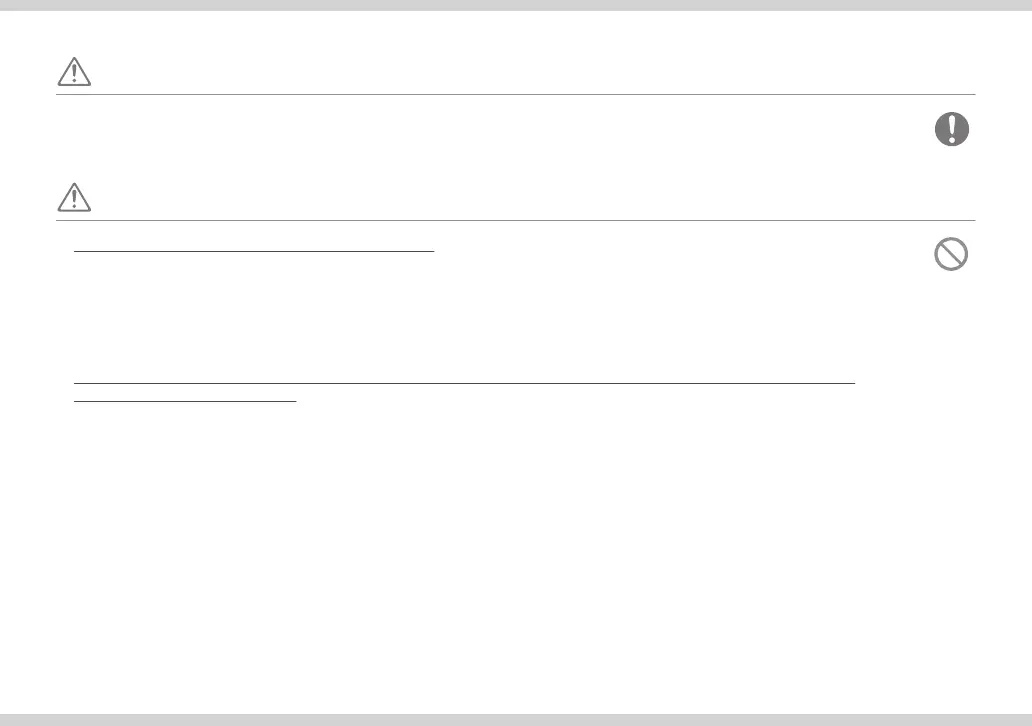Select the solid exclamation mark circle icon
This screenshot has height=726, width=1032.
(951, 129)
